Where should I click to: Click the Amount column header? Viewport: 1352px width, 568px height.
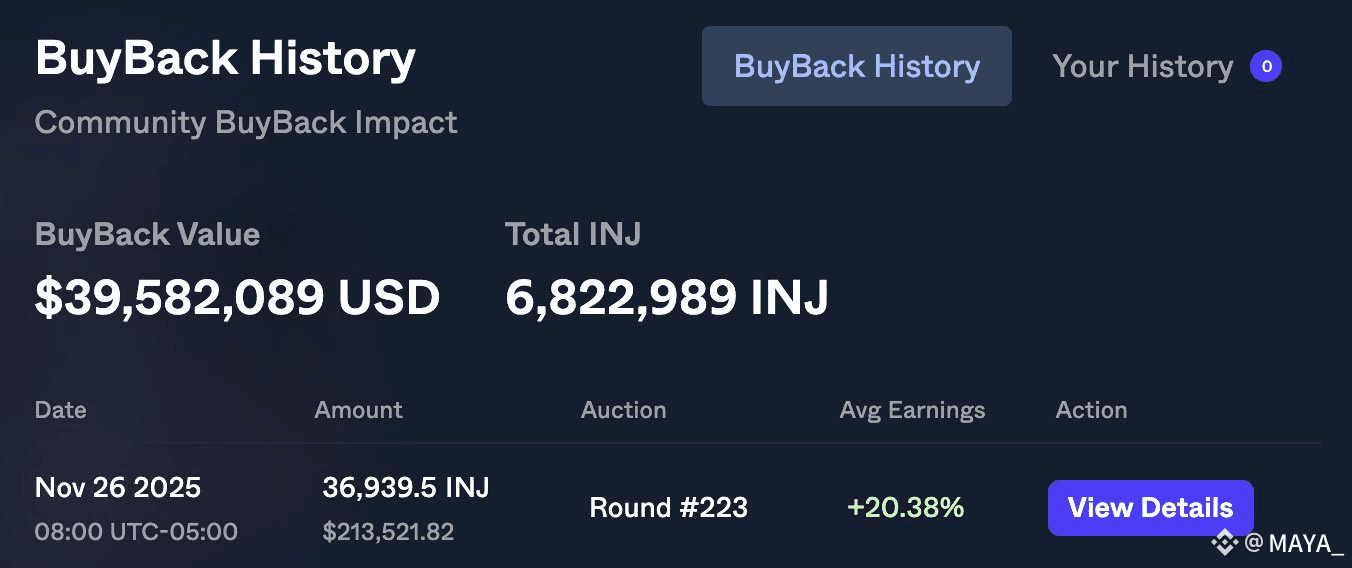pyautogui.click(x=358, y=410)
